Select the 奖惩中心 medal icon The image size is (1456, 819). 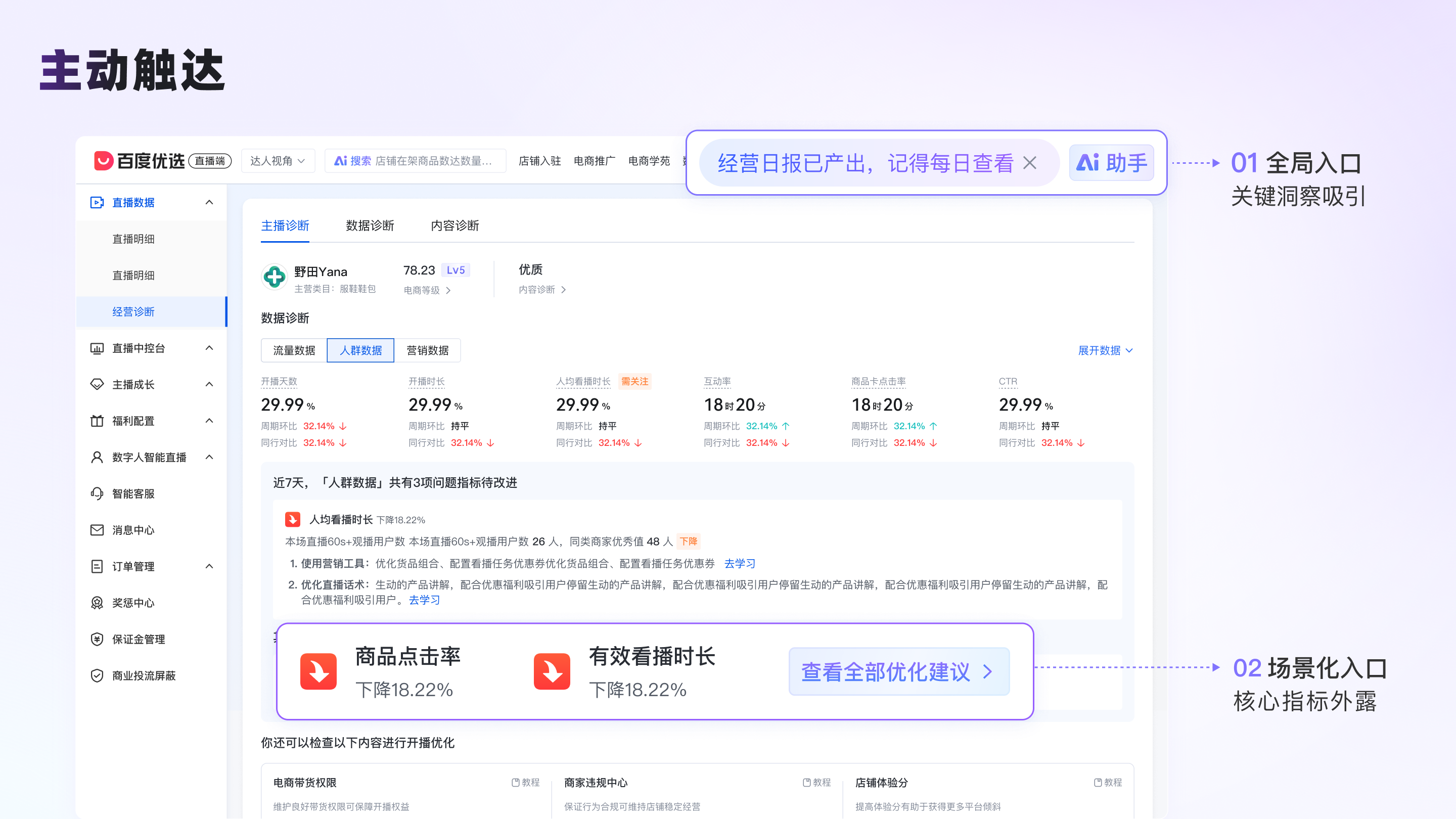tap(97, 603)
